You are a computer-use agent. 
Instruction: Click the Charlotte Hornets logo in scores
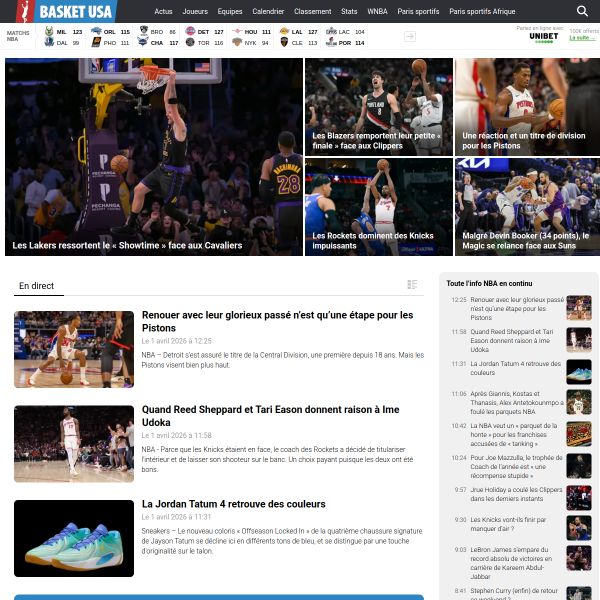point(143,42)
